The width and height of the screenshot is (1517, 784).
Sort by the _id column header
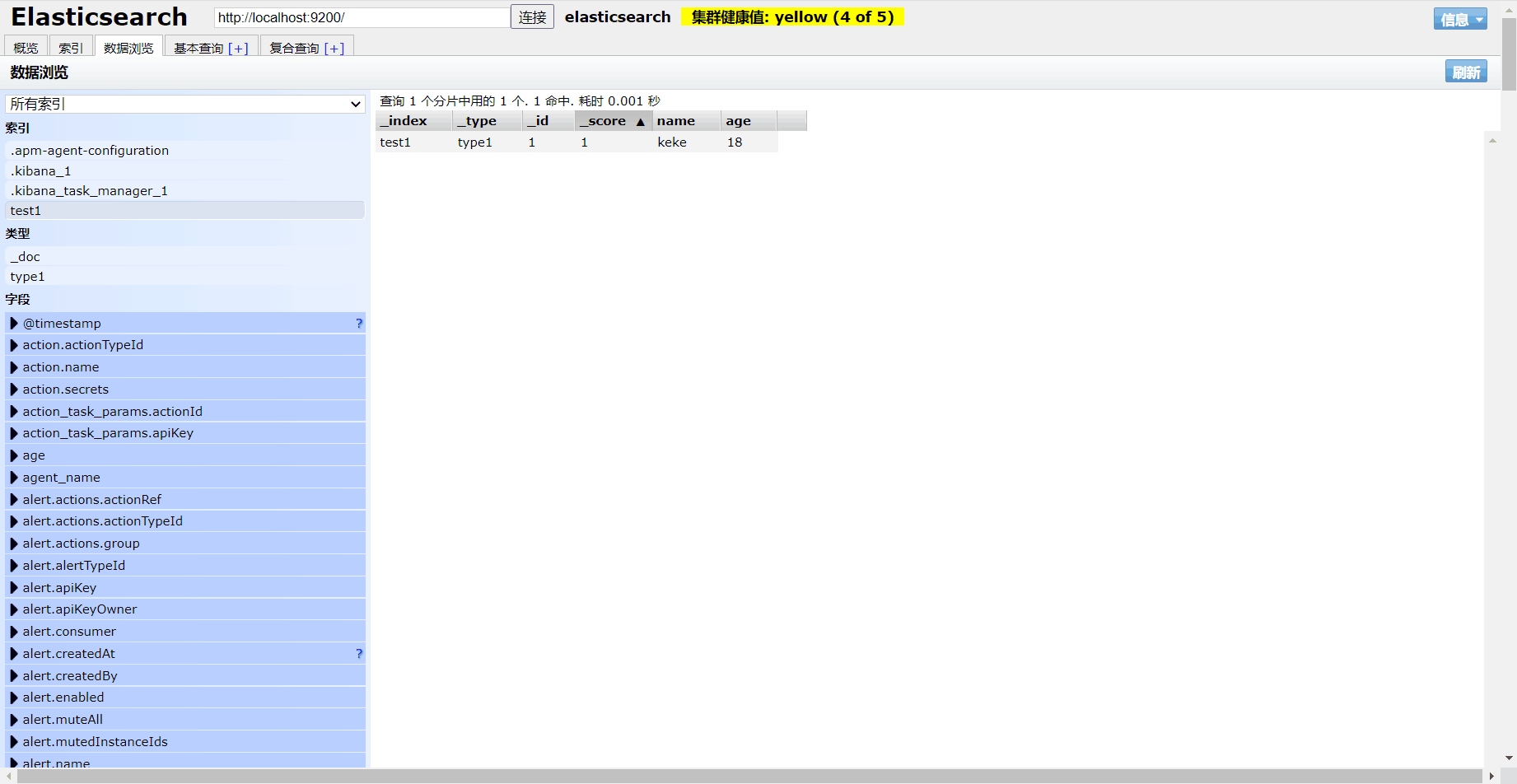(x=548, y=120)
